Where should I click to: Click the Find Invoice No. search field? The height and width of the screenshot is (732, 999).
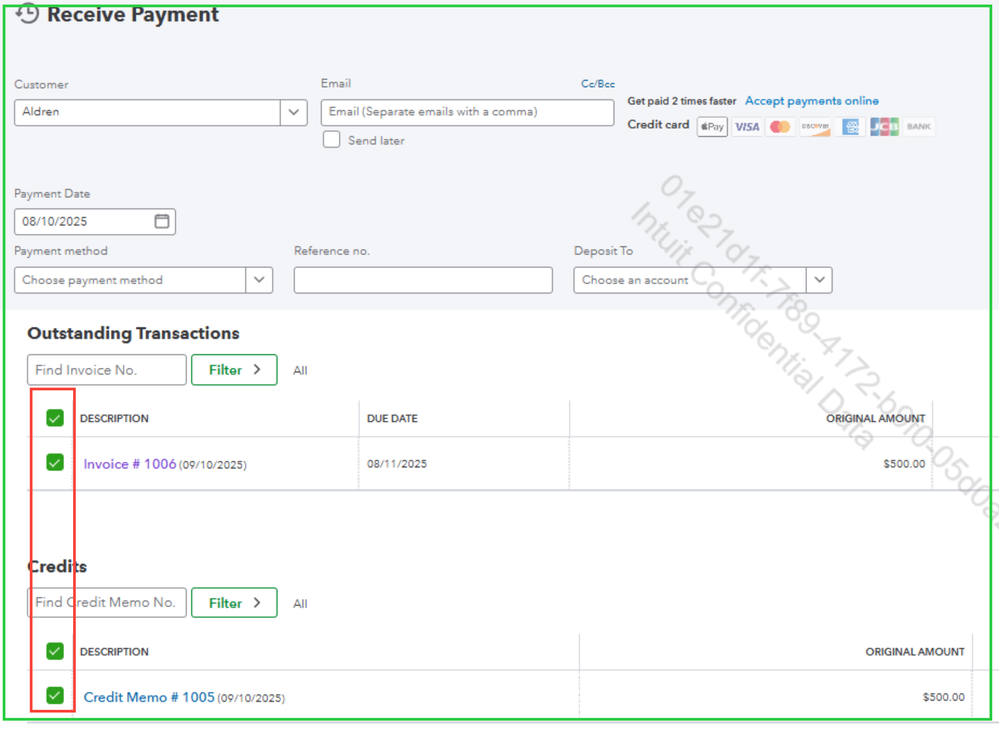click(x=106, y=370)
